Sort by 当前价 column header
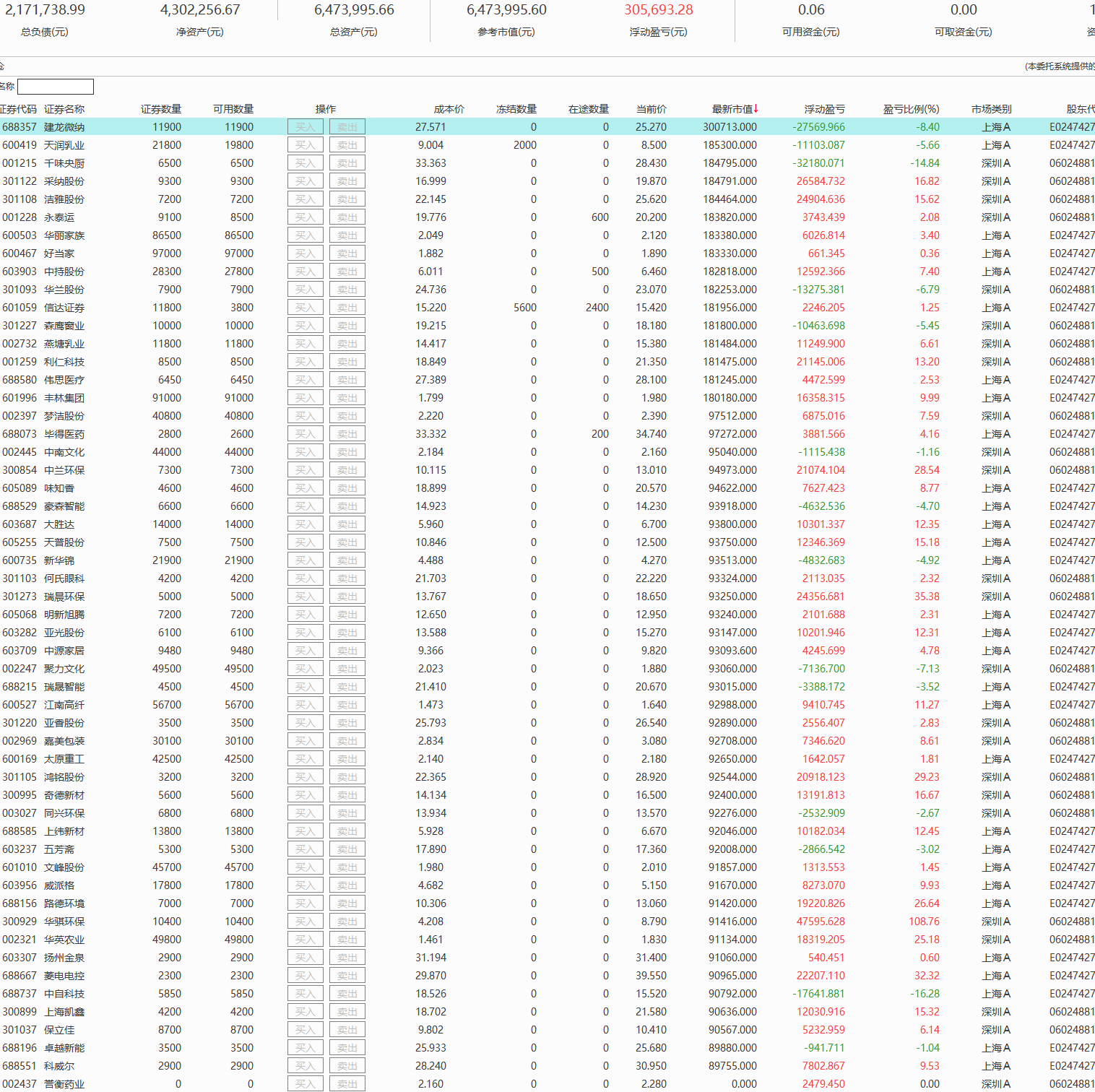Viewport: 1095px width, 1092px height. point(652,109)
